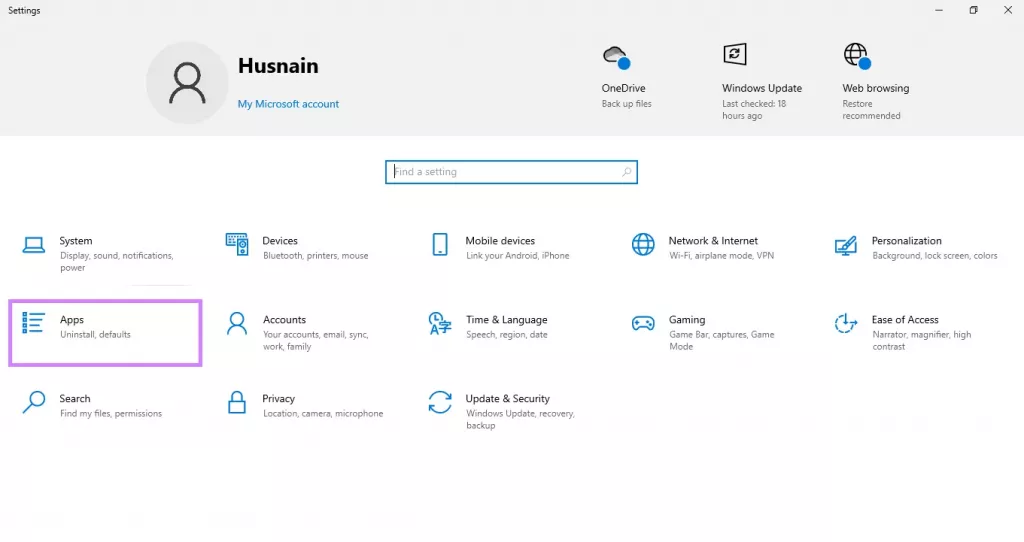Click the OneDrive label in header

[624, 88]
